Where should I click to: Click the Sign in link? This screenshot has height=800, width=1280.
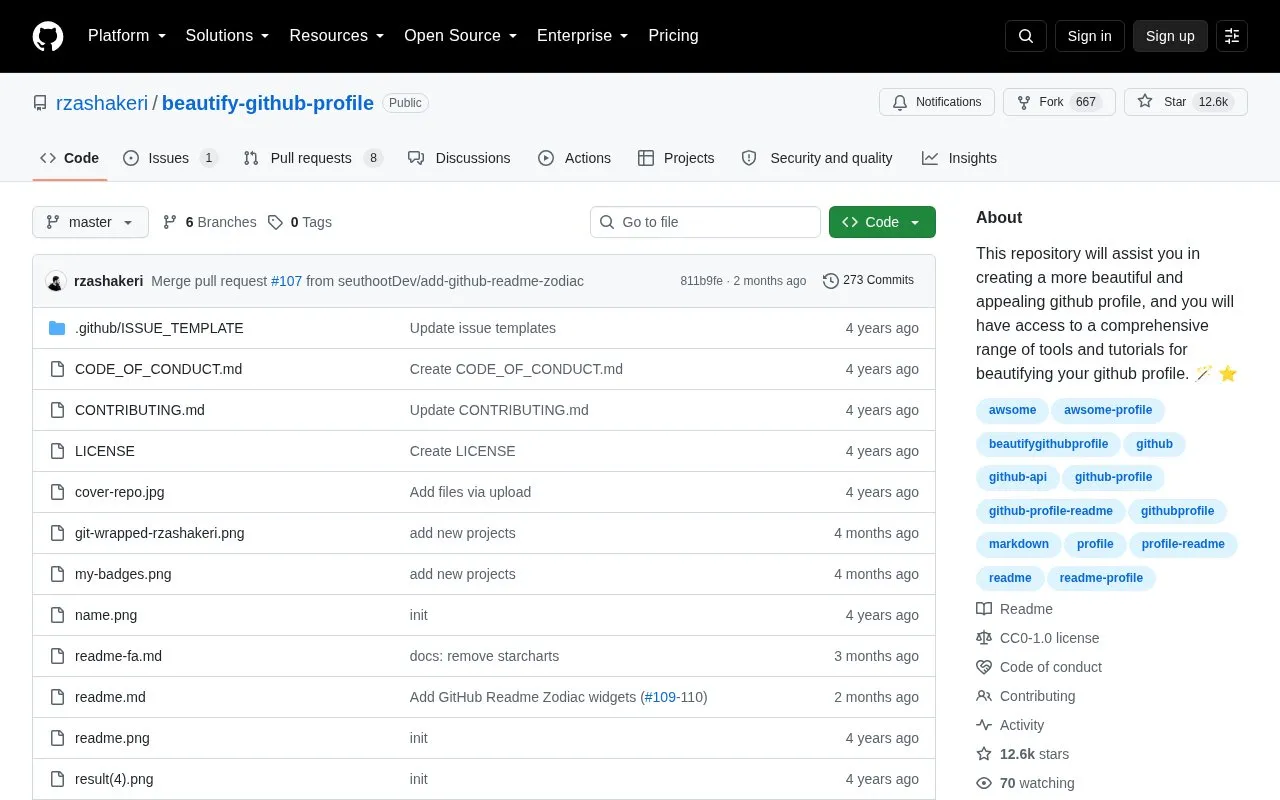coord(1089,36)
